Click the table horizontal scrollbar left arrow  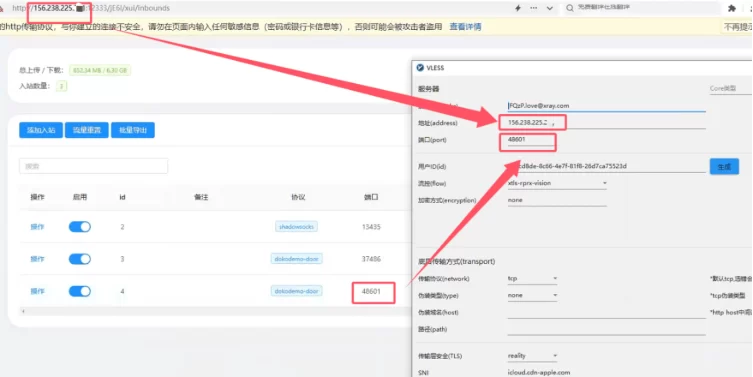tap(23, 312)
